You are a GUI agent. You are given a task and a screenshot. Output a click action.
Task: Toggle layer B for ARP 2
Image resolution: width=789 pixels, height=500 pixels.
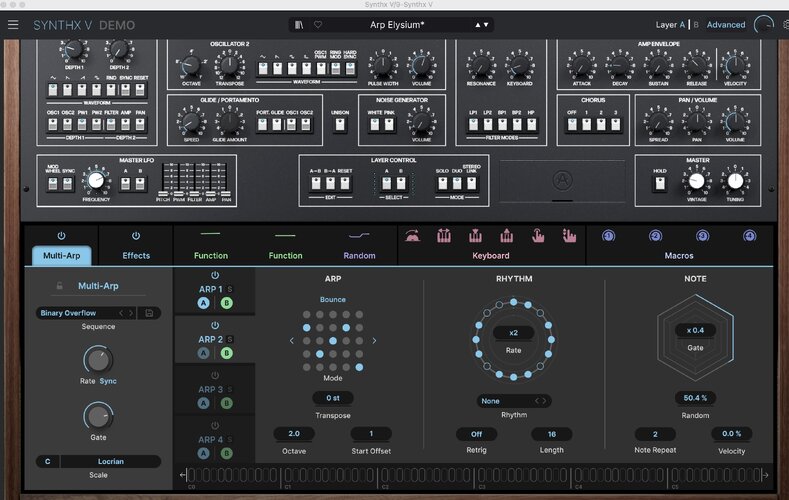point(226,353)
